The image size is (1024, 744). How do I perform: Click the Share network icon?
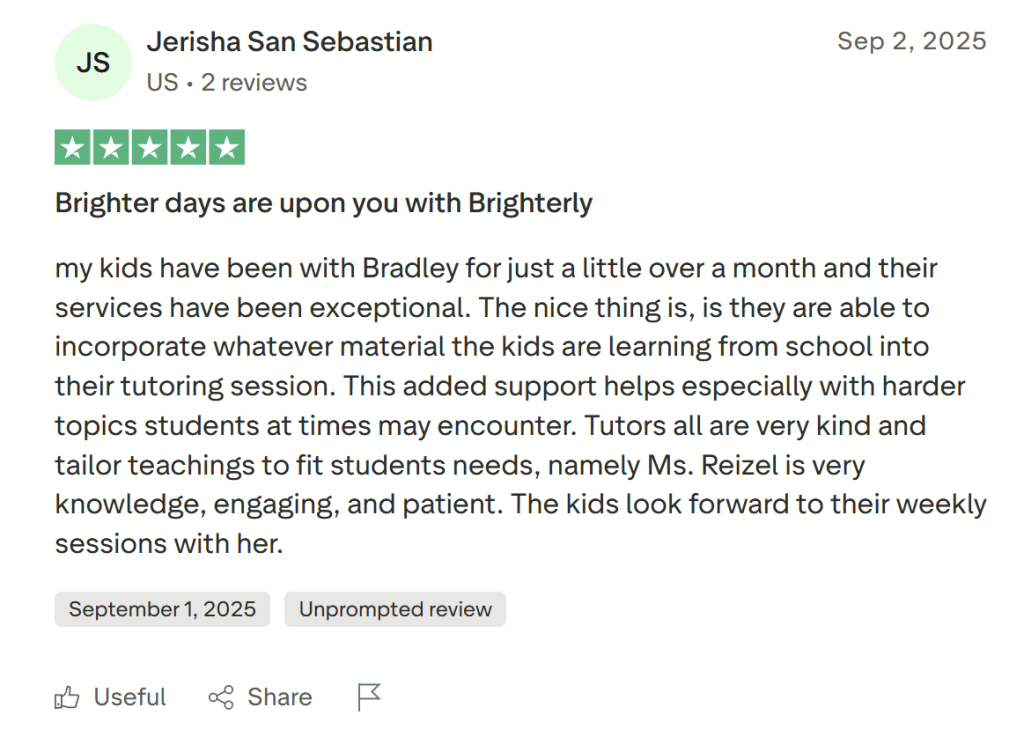(222, 697)
